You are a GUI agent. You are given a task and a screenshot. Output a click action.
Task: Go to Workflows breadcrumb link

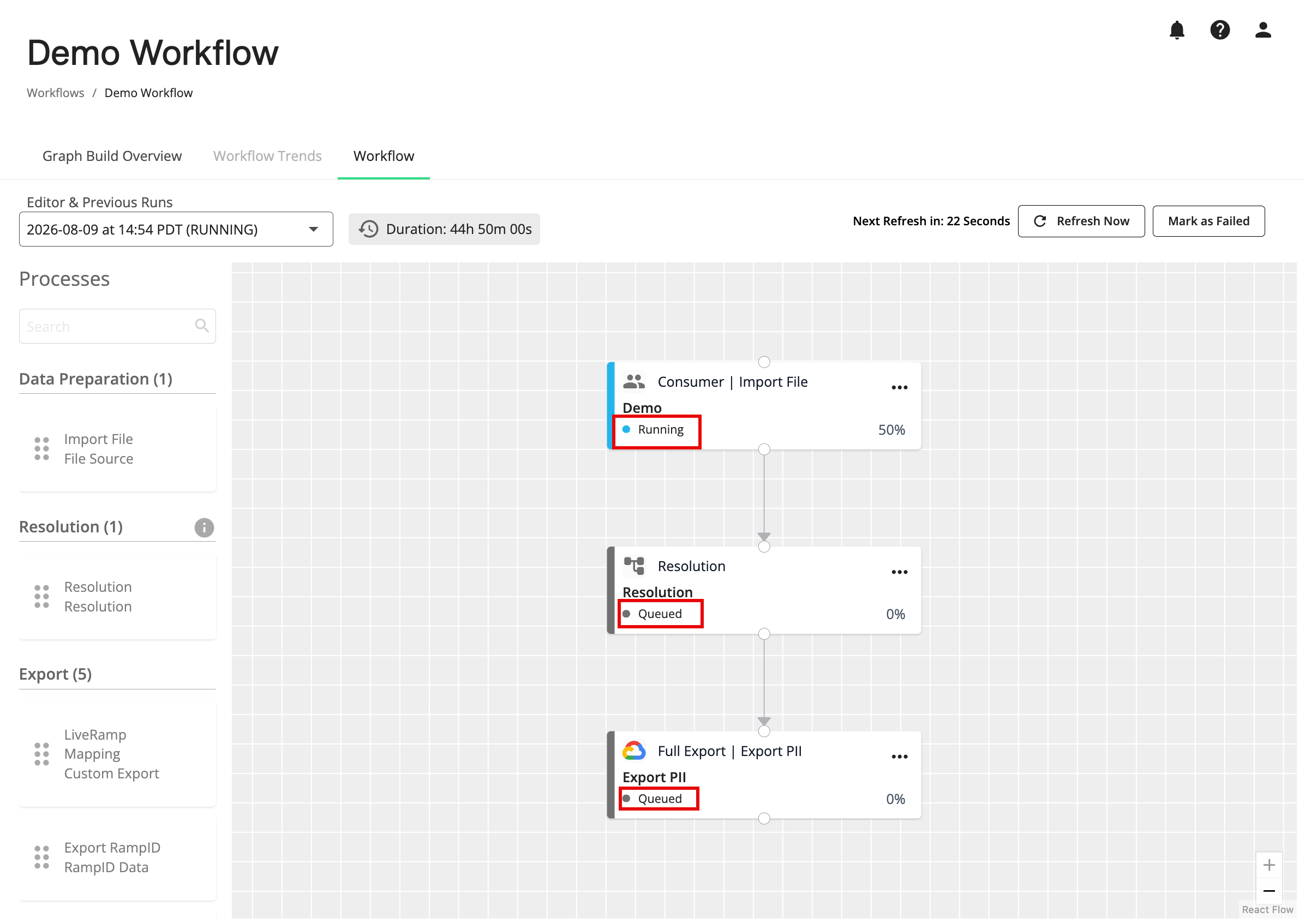(x=55, y=93)
